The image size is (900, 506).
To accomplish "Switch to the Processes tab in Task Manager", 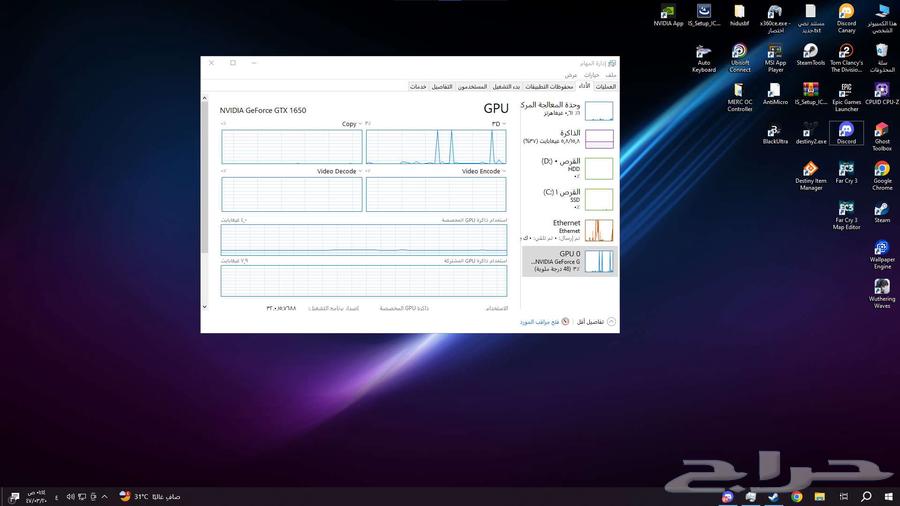I will [x=605, y=87].
